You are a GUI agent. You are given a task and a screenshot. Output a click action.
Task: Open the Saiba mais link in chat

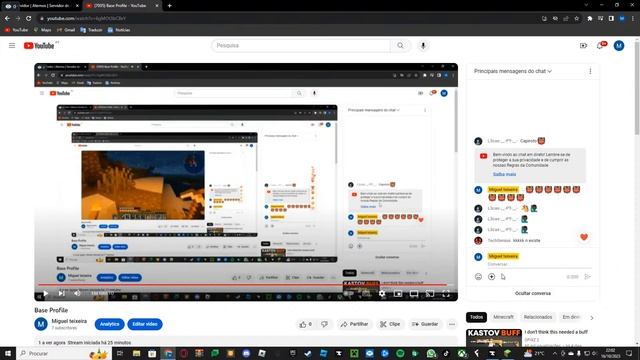[504, 174]
